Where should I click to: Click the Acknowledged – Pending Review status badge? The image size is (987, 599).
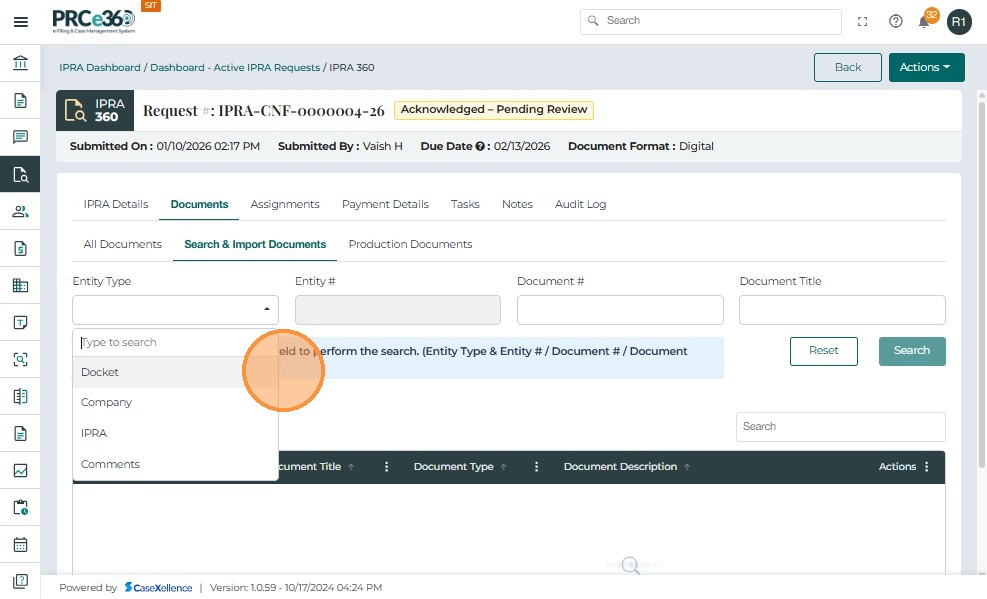(494, 110)
